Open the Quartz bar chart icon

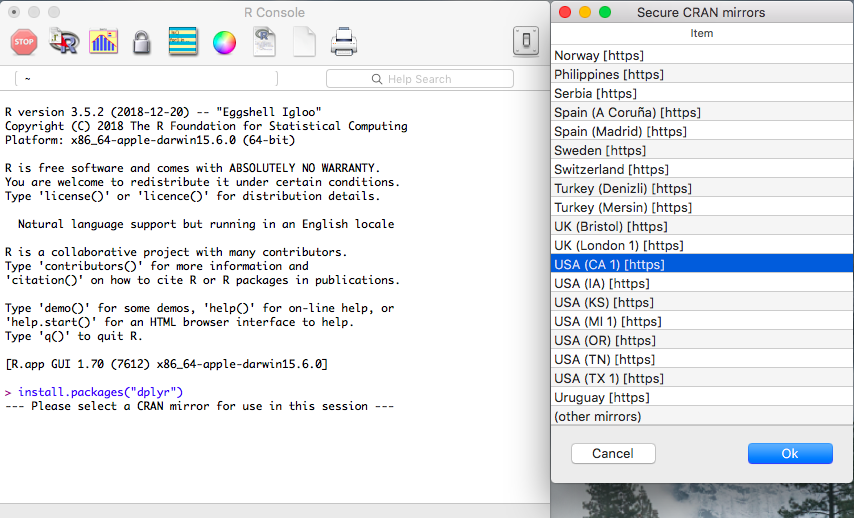[103, 41]
